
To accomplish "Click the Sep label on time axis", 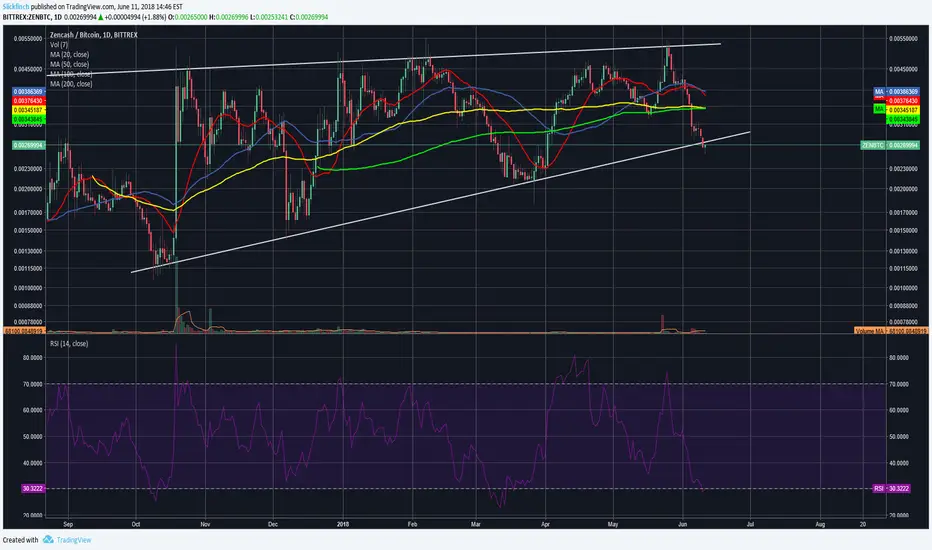I will 68,524.
